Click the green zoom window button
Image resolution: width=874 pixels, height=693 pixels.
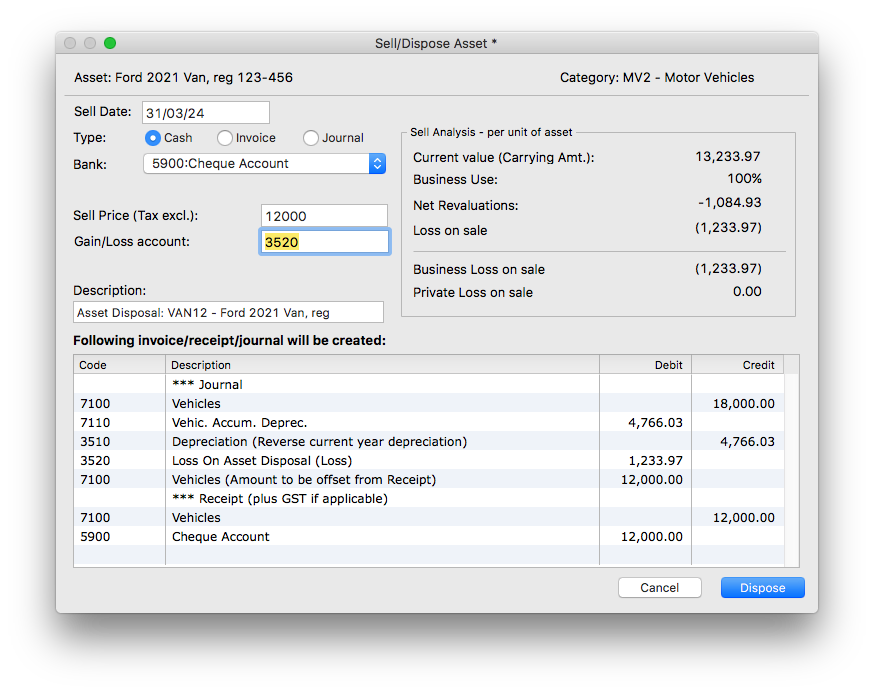tap(110, 43)
